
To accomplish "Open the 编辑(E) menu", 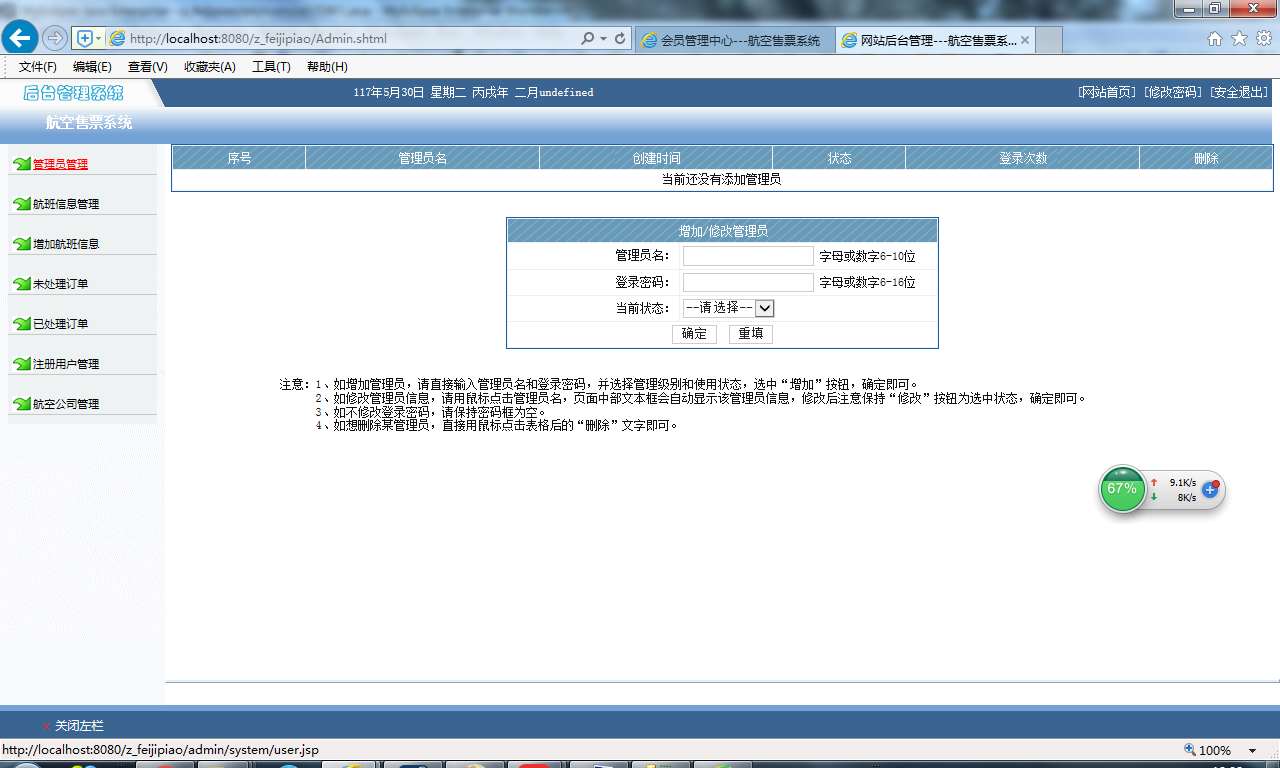I will coord(92,67).
